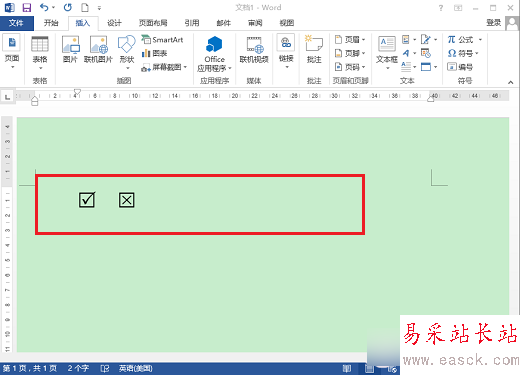This screenshot has width=520, height=375.
Task: Open the 文件 file menu
Action: pyautogui.click(x=16, y=23)
